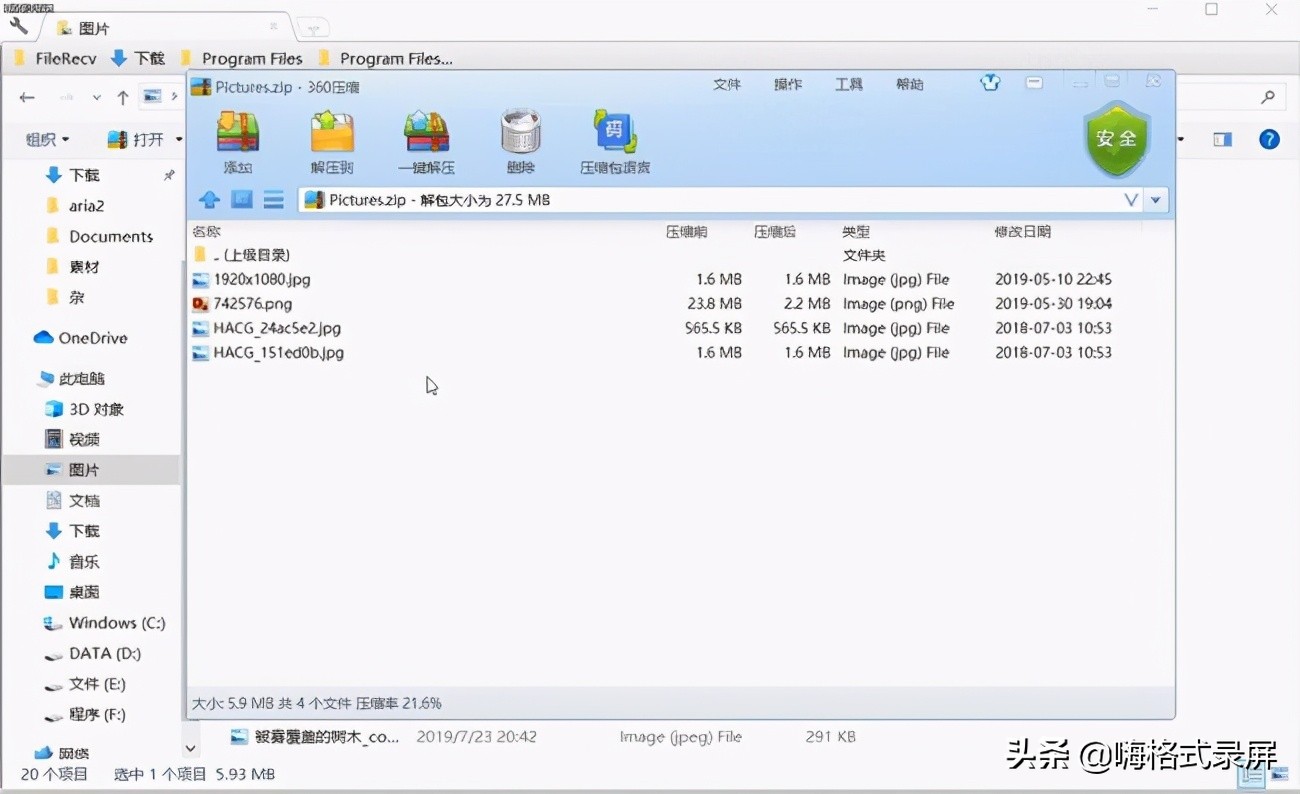Go back in Explorer with the back arrow
This screenshot has height=794, width=1300.
(27, 97)
